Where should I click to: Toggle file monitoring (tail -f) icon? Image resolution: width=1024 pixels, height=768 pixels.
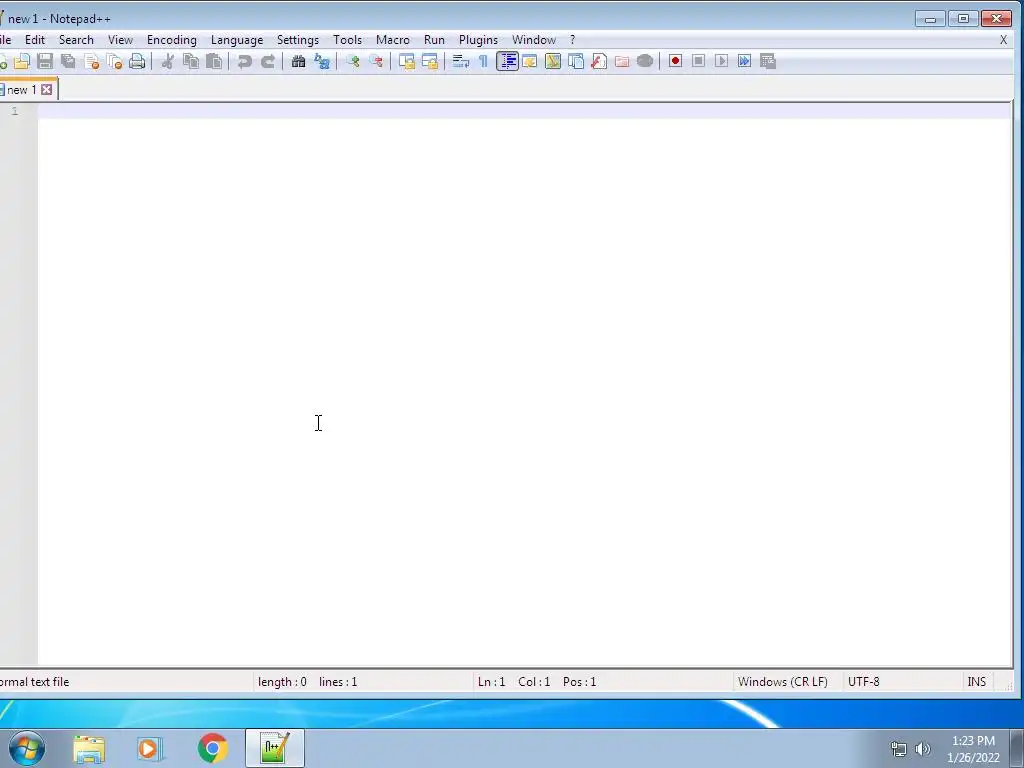[x=645, y=61]
